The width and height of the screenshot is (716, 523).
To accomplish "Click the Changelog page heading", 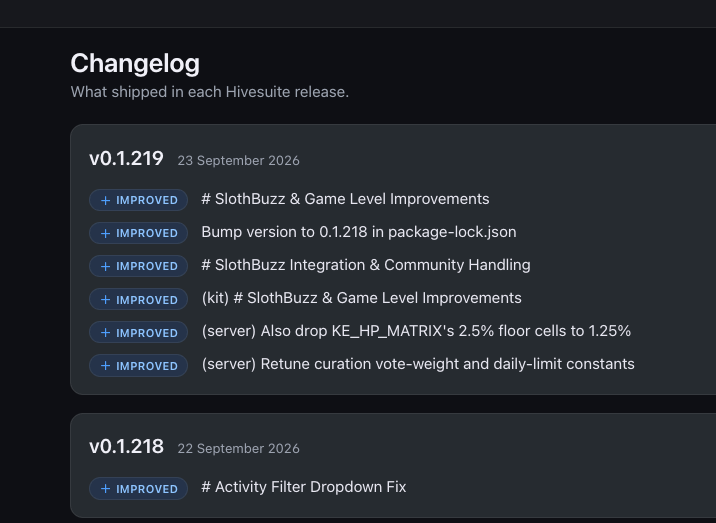I will (135, 63).
